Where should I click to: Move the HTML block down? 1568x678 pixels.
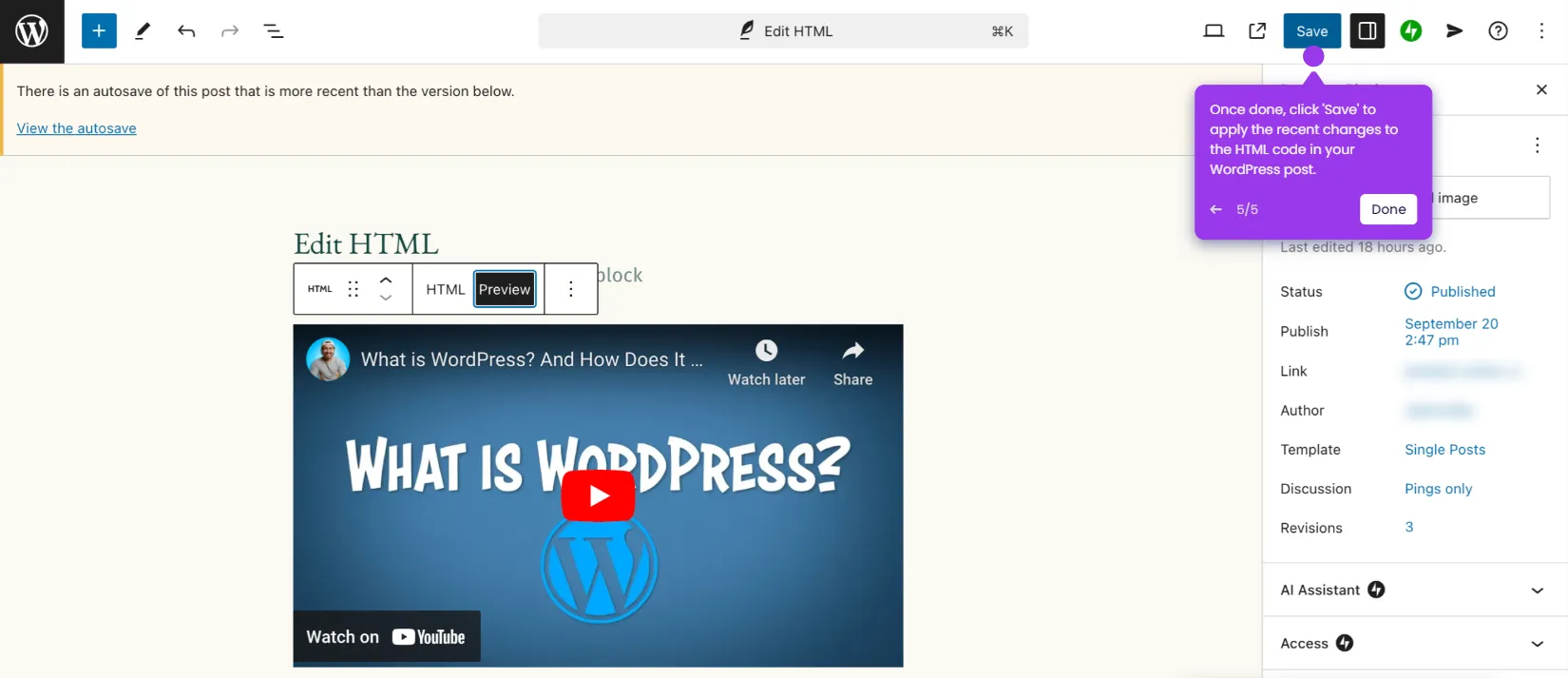(386, 298)
